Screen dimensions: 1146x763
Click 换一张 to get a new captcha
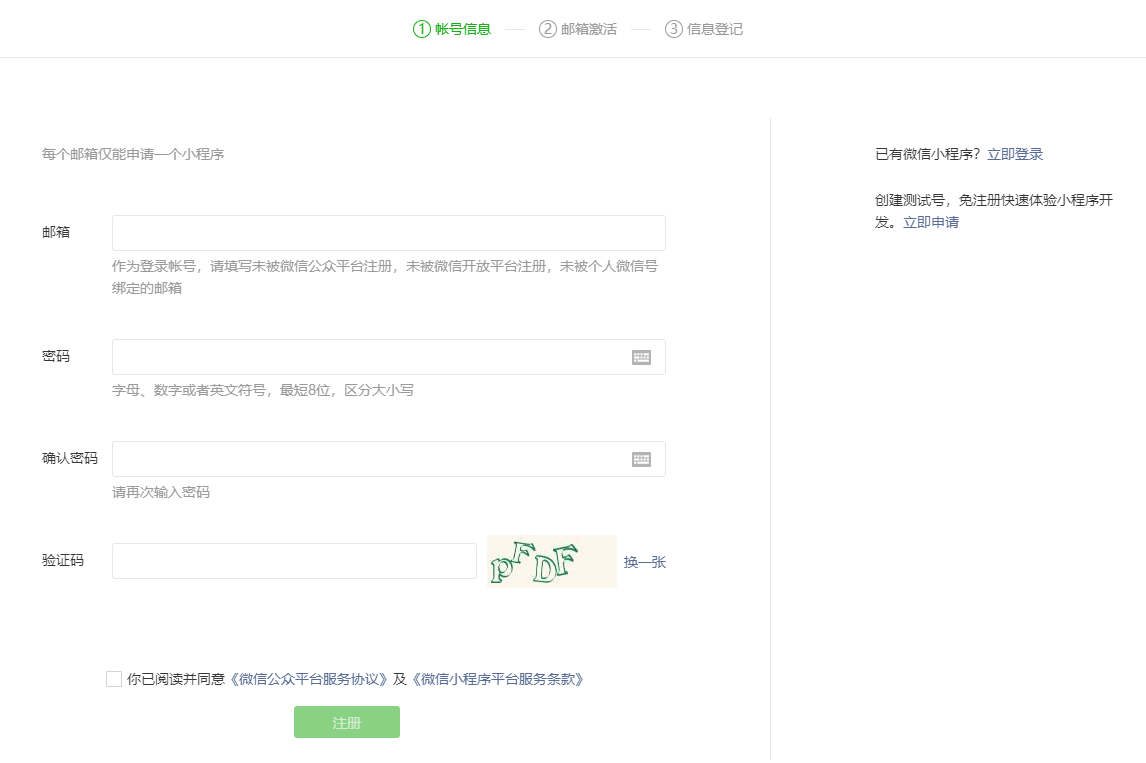[x=645, y=561]
